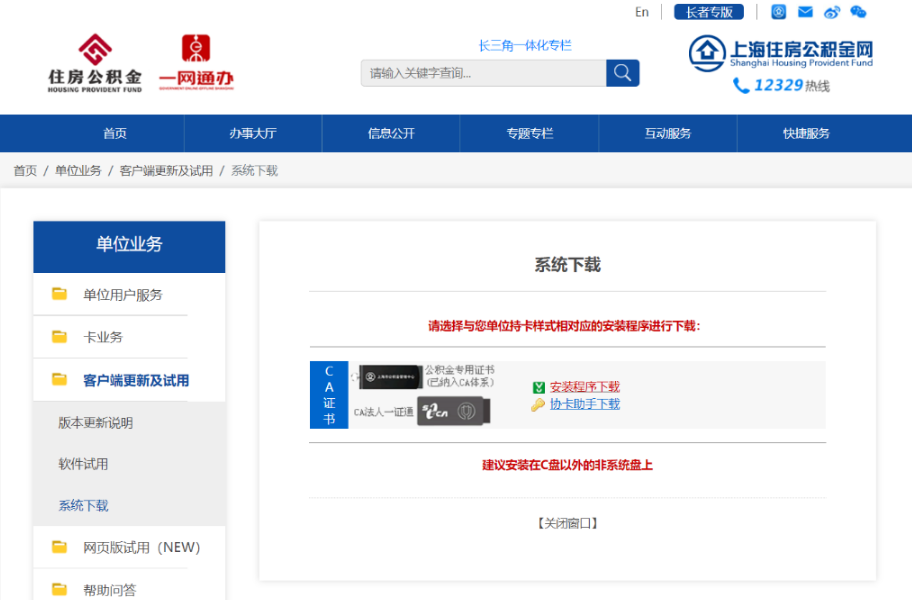Screen dimensions: 912x600
Task: Click the 安装程序下载 link
Action: (x=584, y=387)
